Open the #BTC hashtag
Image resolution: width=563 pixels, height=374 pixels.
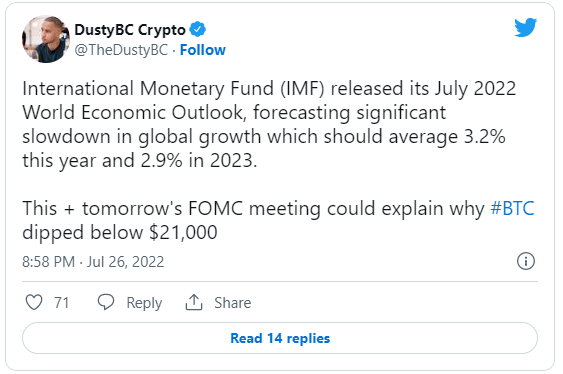pos(512,208)
